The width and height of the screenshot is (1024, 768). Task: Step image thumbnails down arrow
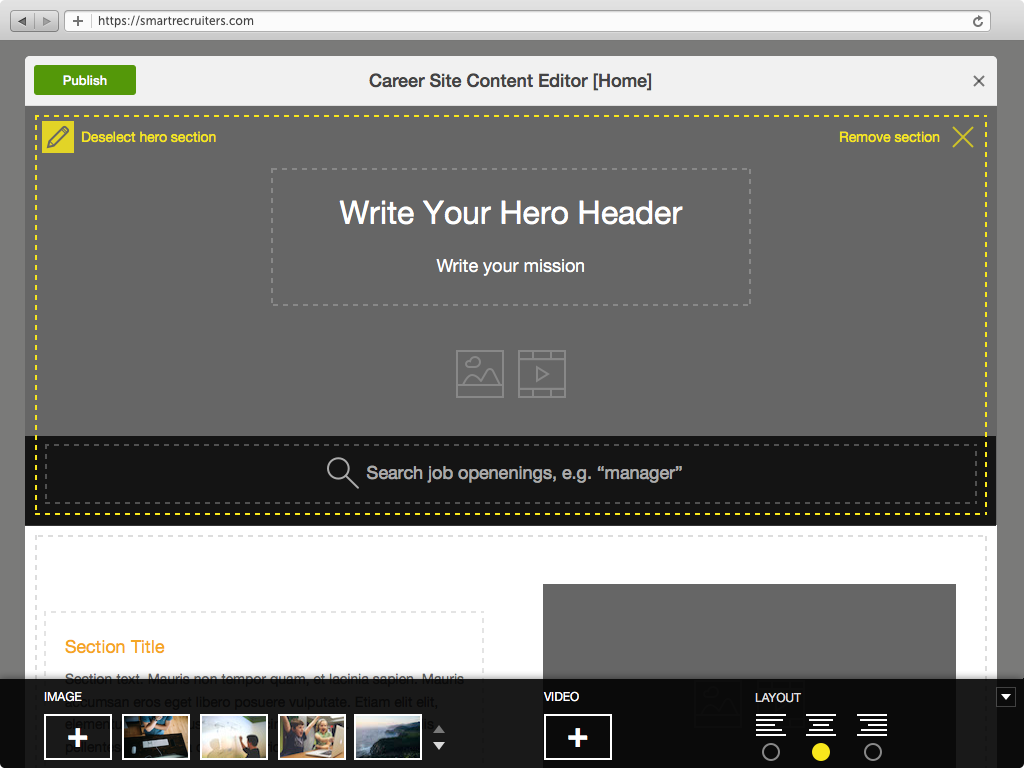440,745
